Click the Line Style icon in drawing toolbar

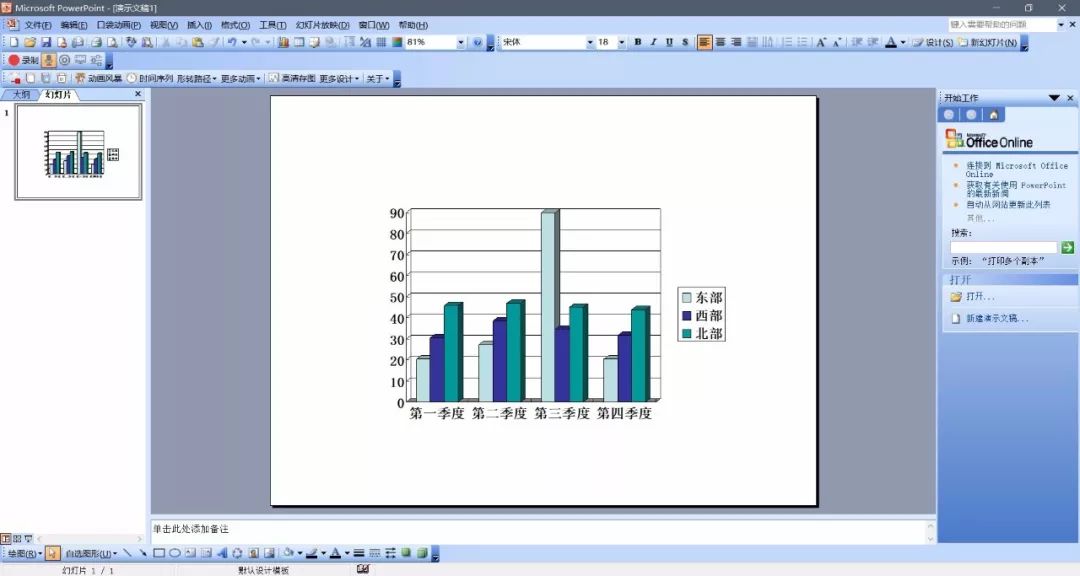[x=359, y=553]
